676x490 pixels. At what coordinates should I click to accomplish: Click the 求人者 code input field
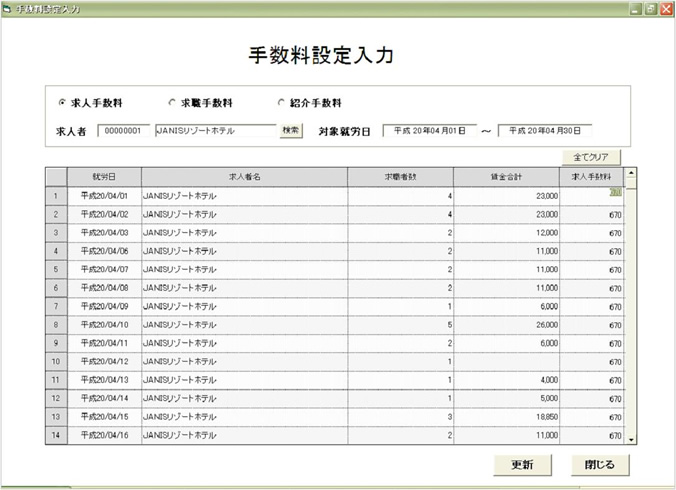(x=125, y=131)
